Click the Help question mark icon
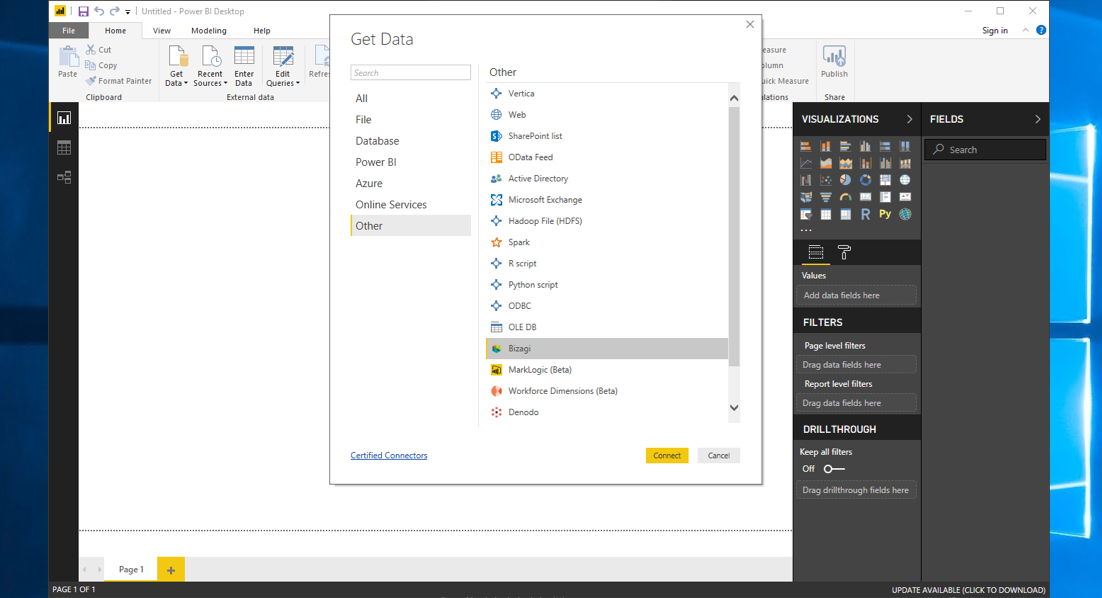Screen dimensions: 1102x598 pos(1041,30)
